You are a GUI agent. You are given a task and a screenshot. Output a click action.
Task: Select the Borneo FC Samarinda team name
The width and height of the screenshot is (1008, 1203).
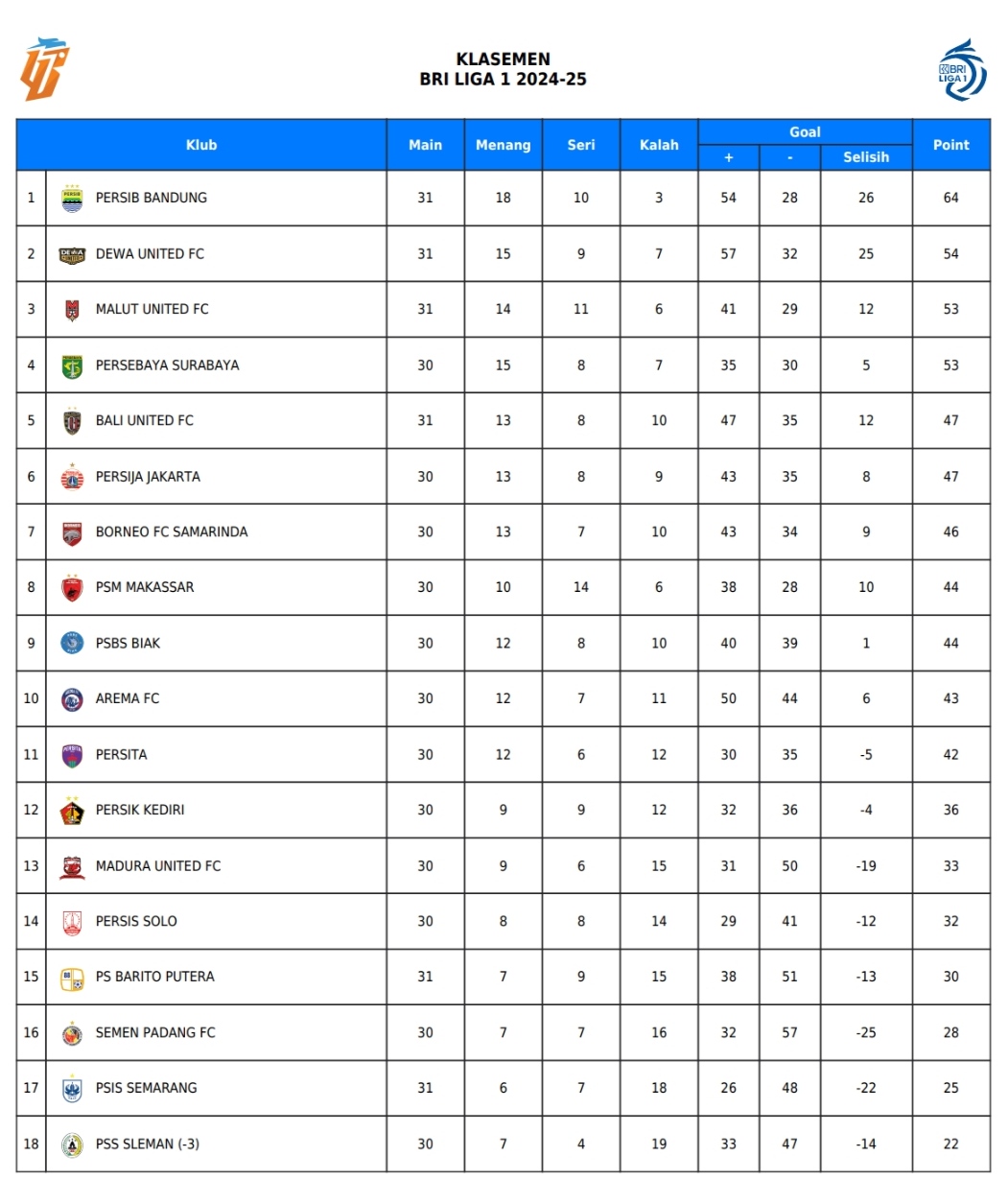tap(172, 531)
